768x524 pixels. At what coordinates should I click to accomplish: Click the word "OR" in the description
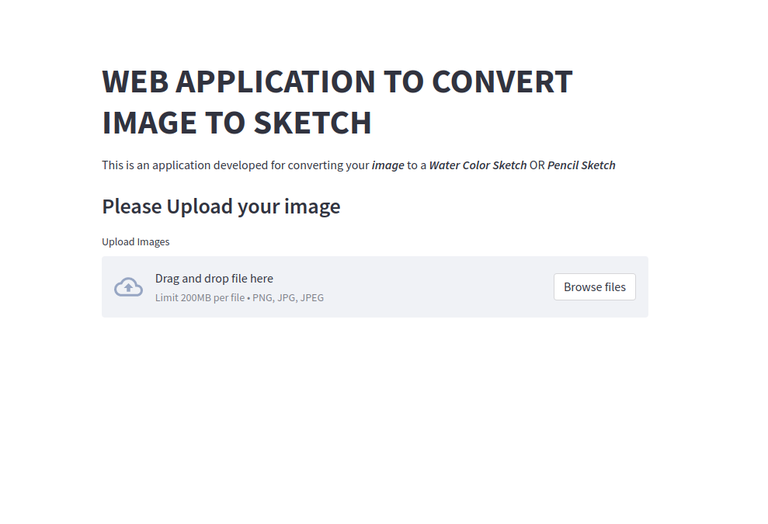537,166
